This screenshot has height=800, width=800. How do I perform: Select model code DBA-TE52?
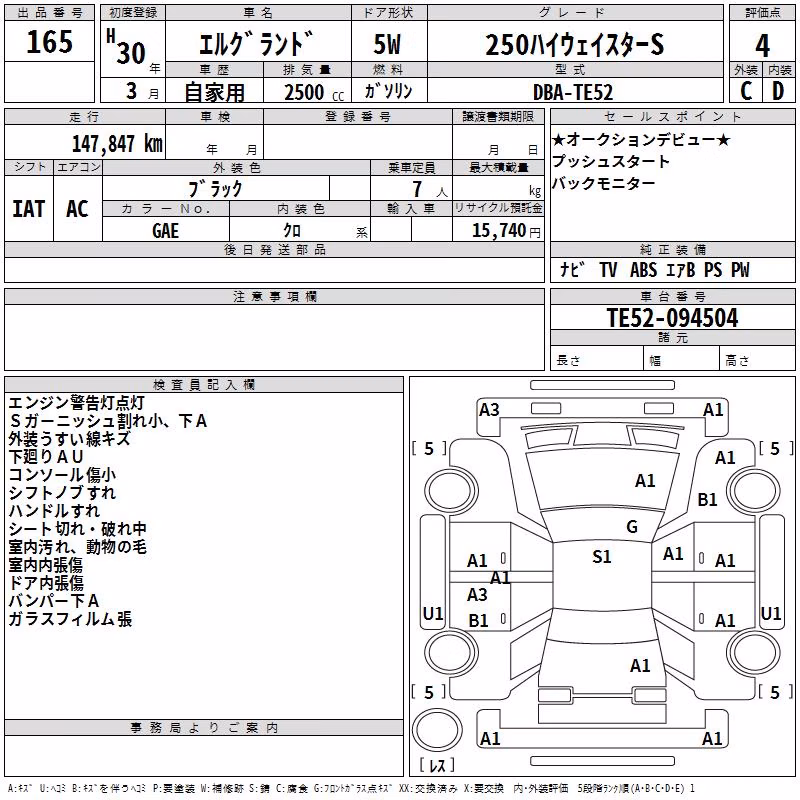572,92
